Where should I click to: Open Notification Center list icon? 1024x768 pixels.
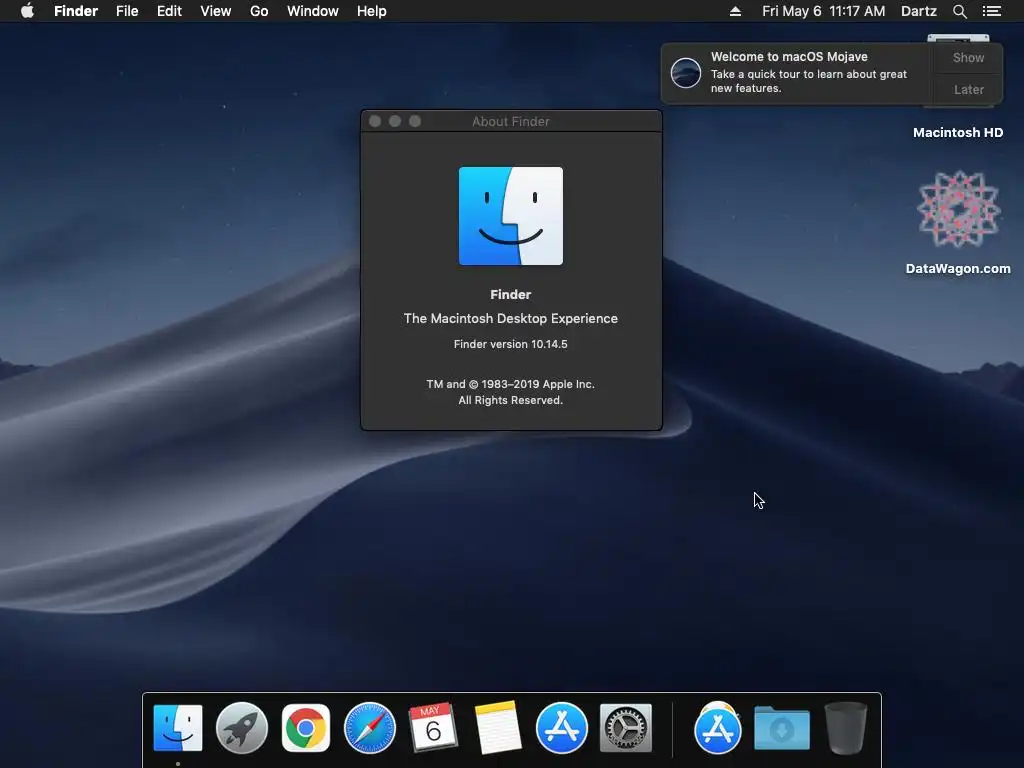click(992, 11)
